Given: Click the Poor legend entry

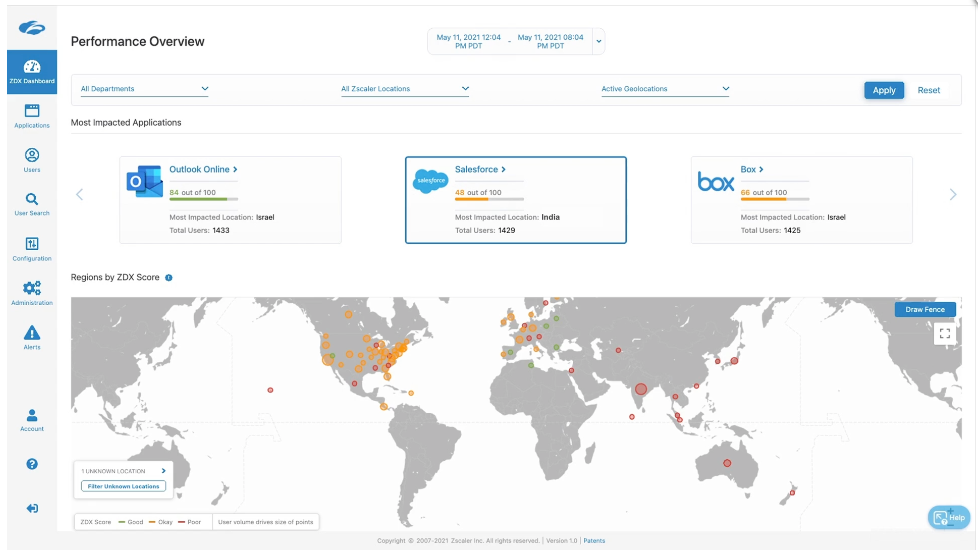Looking at the screenshot, I should tap(190, 522).
